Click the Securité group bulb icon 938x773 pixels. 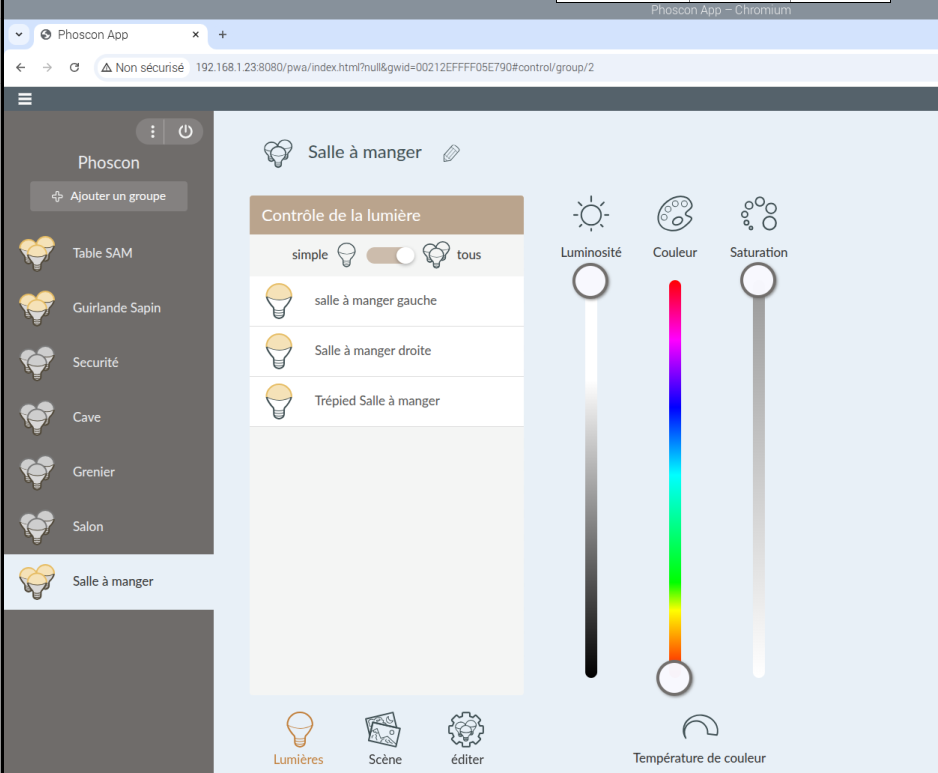click(37, 363)
